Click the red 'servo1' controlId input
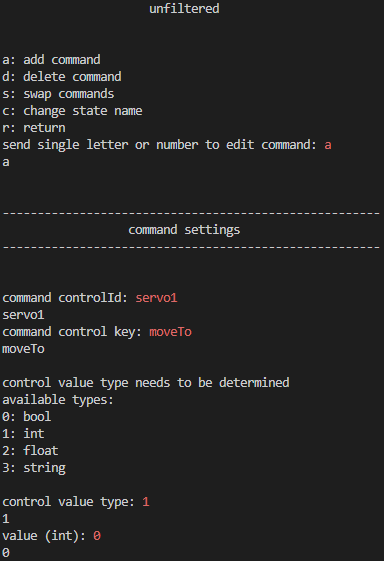Viewport: 384px width, 561px height. pyautogui.click(x=156, y=298)
